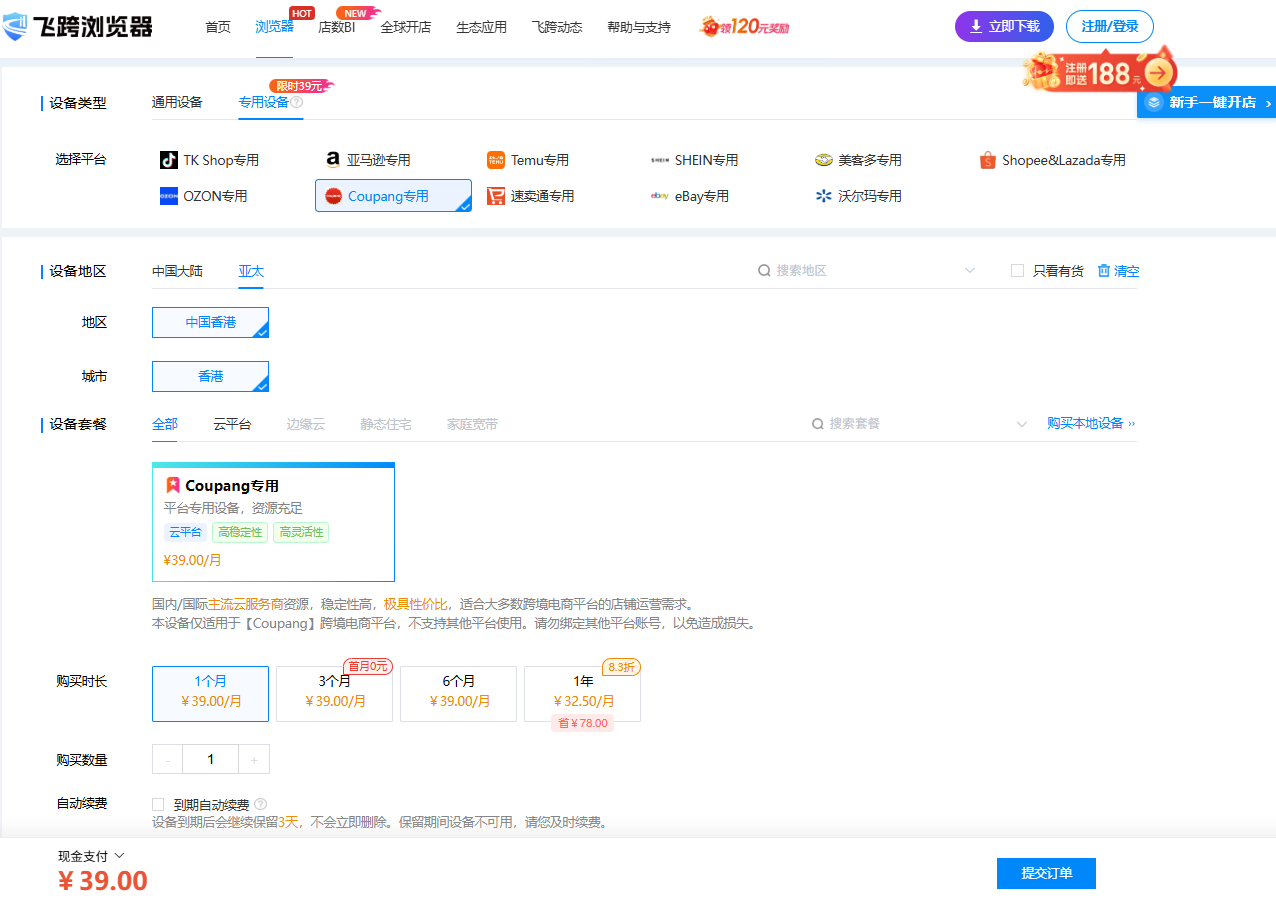1276x903 pixels.
Task: Switch to 专用设备 tab
Action: click(x=263, y=102)
